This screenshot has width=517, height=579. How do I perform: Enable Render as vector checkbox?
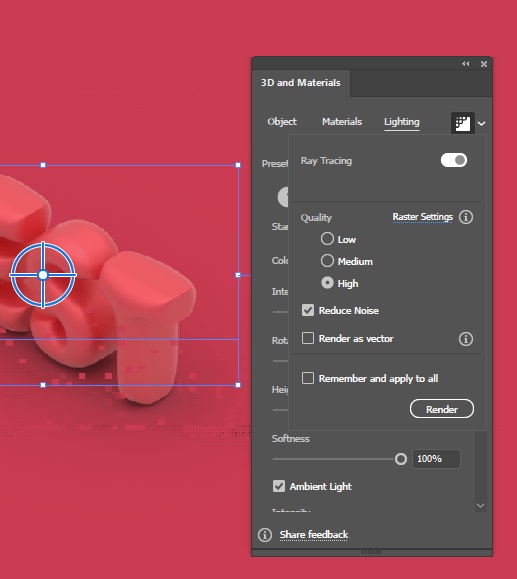tap(308, 338)
